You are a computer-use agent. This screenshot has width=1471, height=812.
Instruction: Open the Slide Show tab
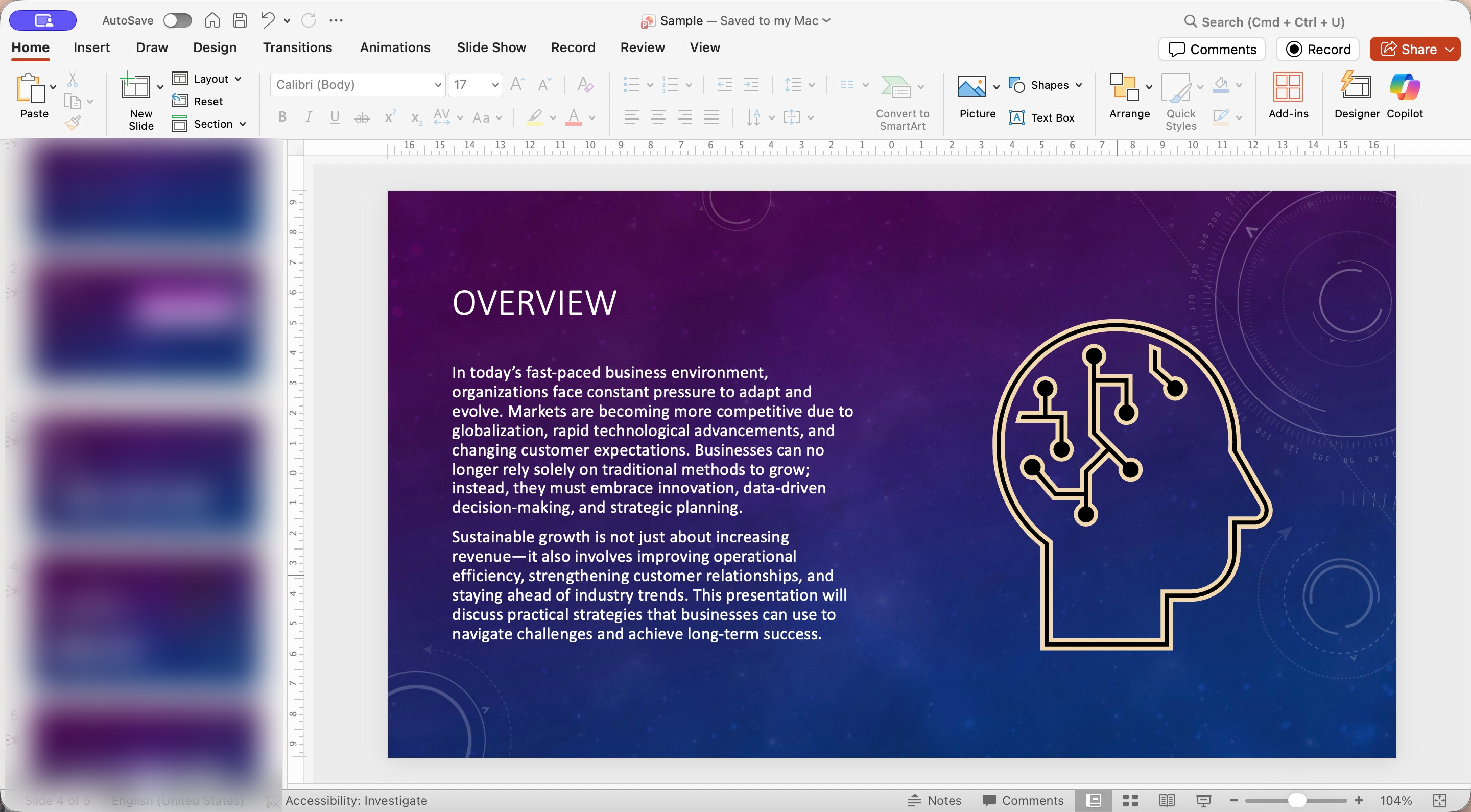pos(491,47)
